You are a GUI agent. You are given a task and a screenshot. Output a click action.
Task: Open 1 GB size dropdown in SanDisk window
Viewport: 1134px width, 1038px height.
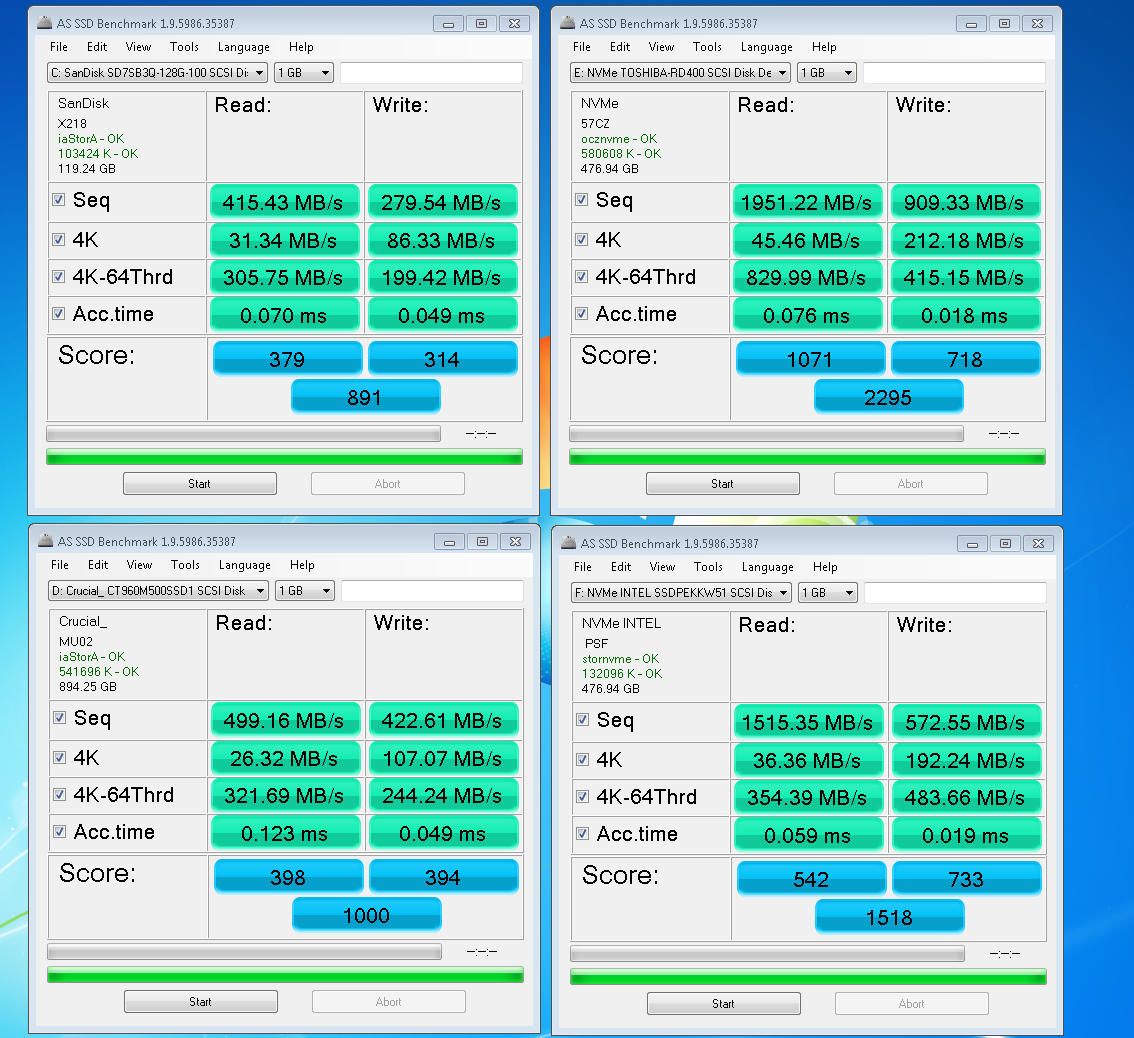click(x=304, y=72)
